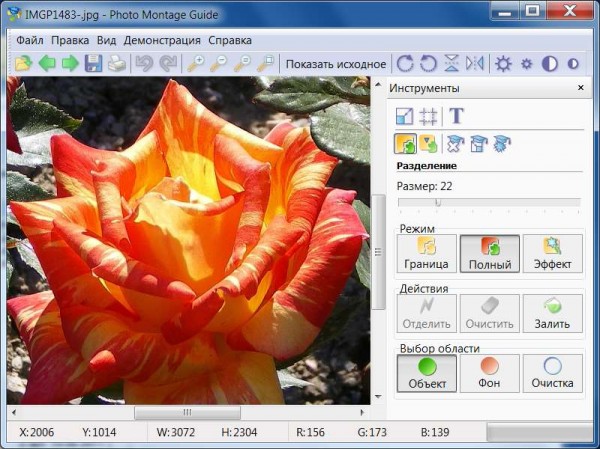The width and height of the screenshot is (600, 449).
Task: Open the Файл menu
Action: [x=30, y=40]
